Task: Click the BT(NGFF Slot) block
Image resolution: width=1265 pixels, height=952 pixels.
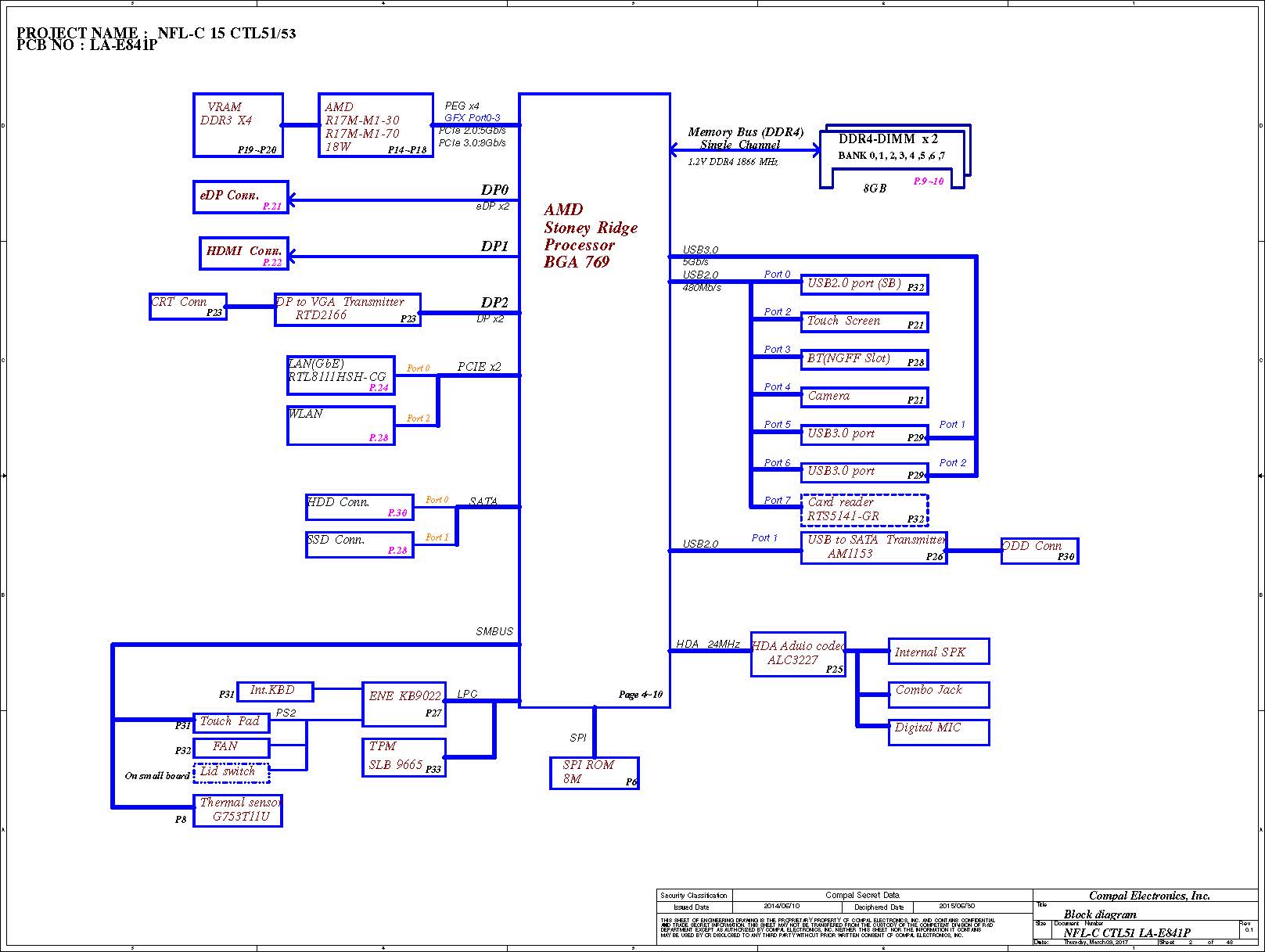Action: click(x=864, y=360)
